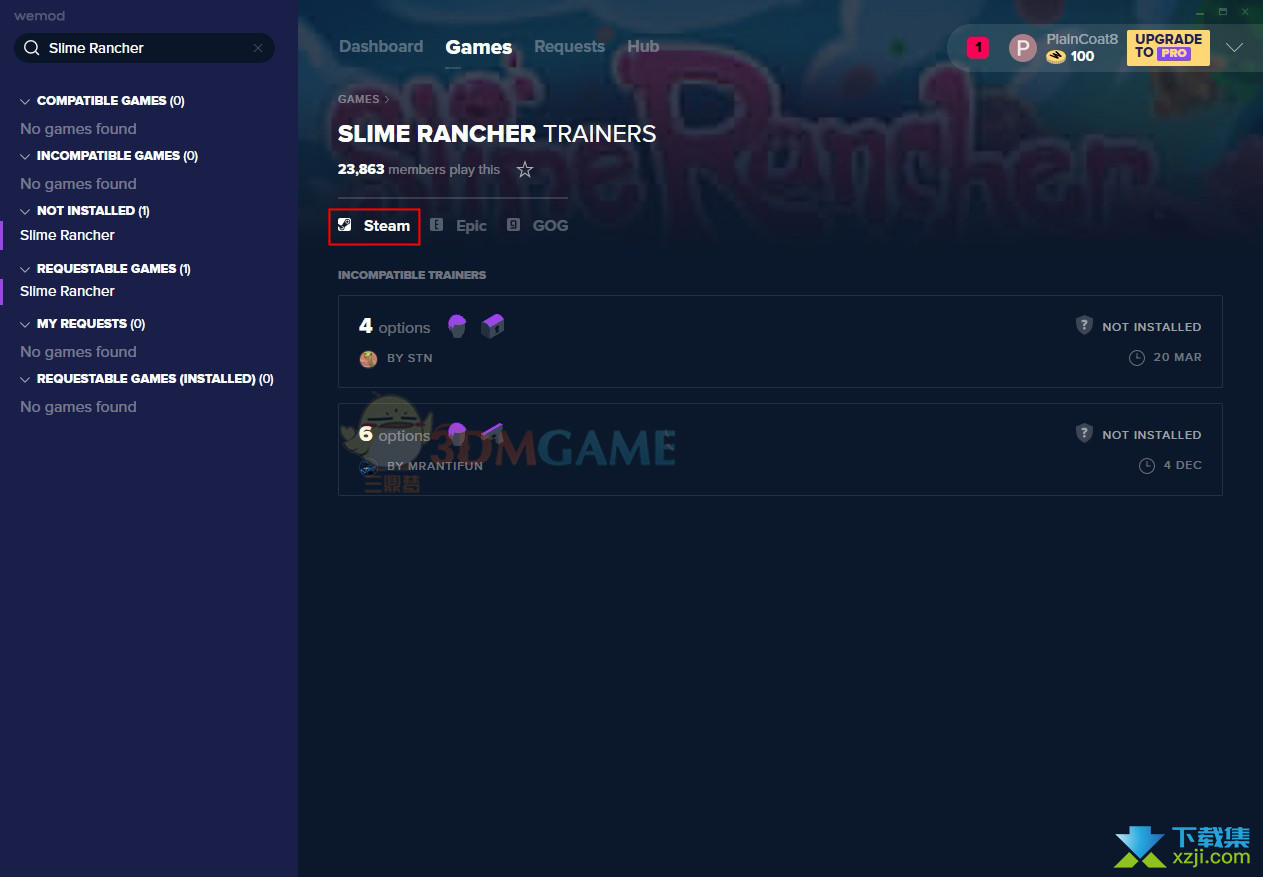Click the coins icon next to 100
1263x877 pixels.
[1056, 57]
